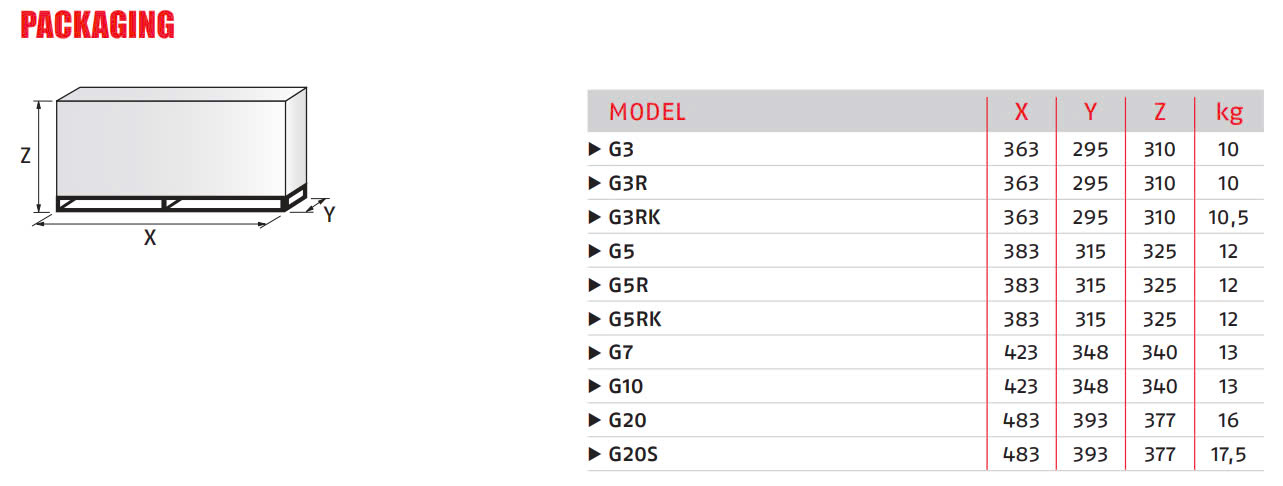Click the Z column header in table

1159,112
